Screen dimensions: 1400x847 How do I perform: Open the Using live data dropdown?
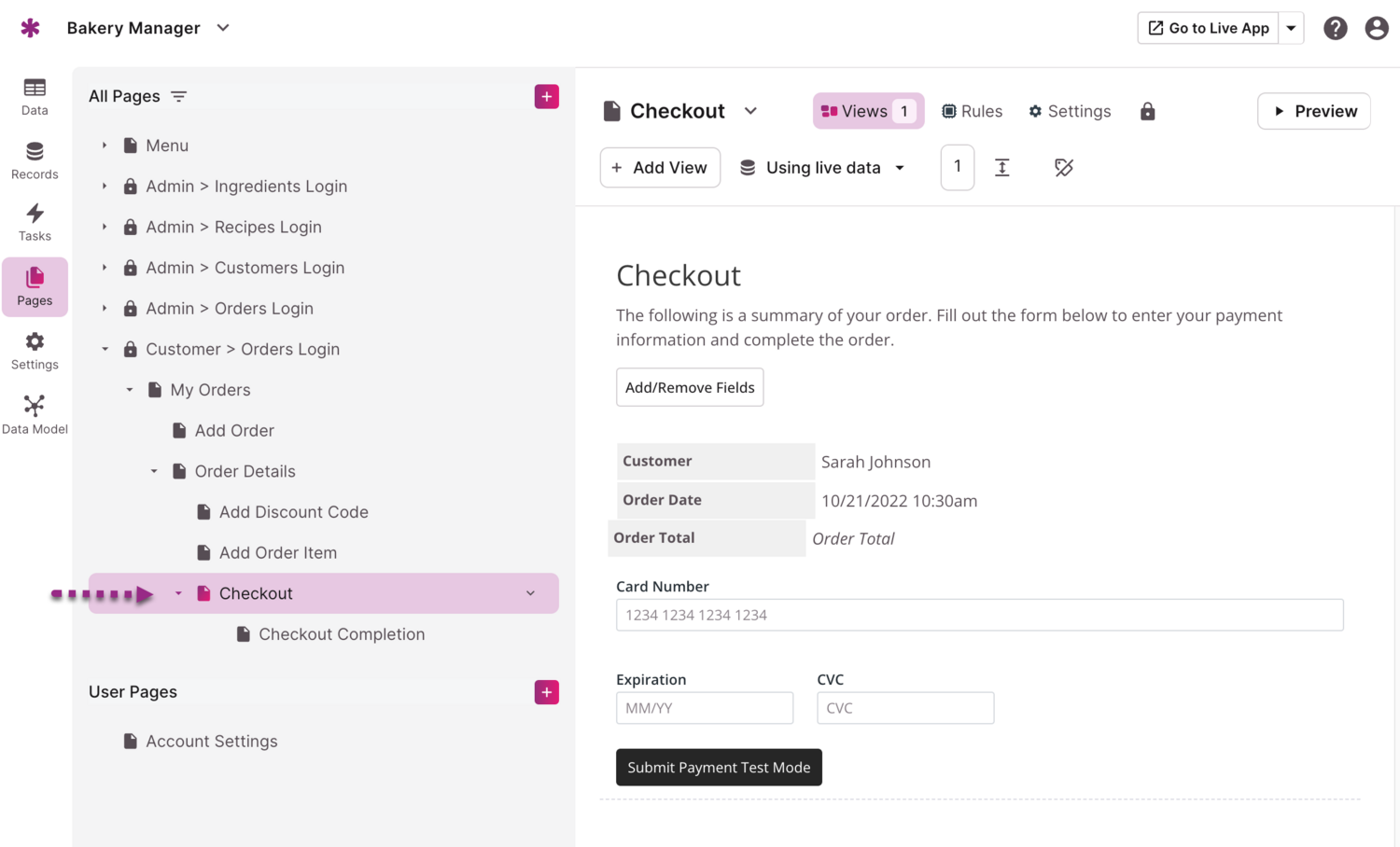[822, 168]
